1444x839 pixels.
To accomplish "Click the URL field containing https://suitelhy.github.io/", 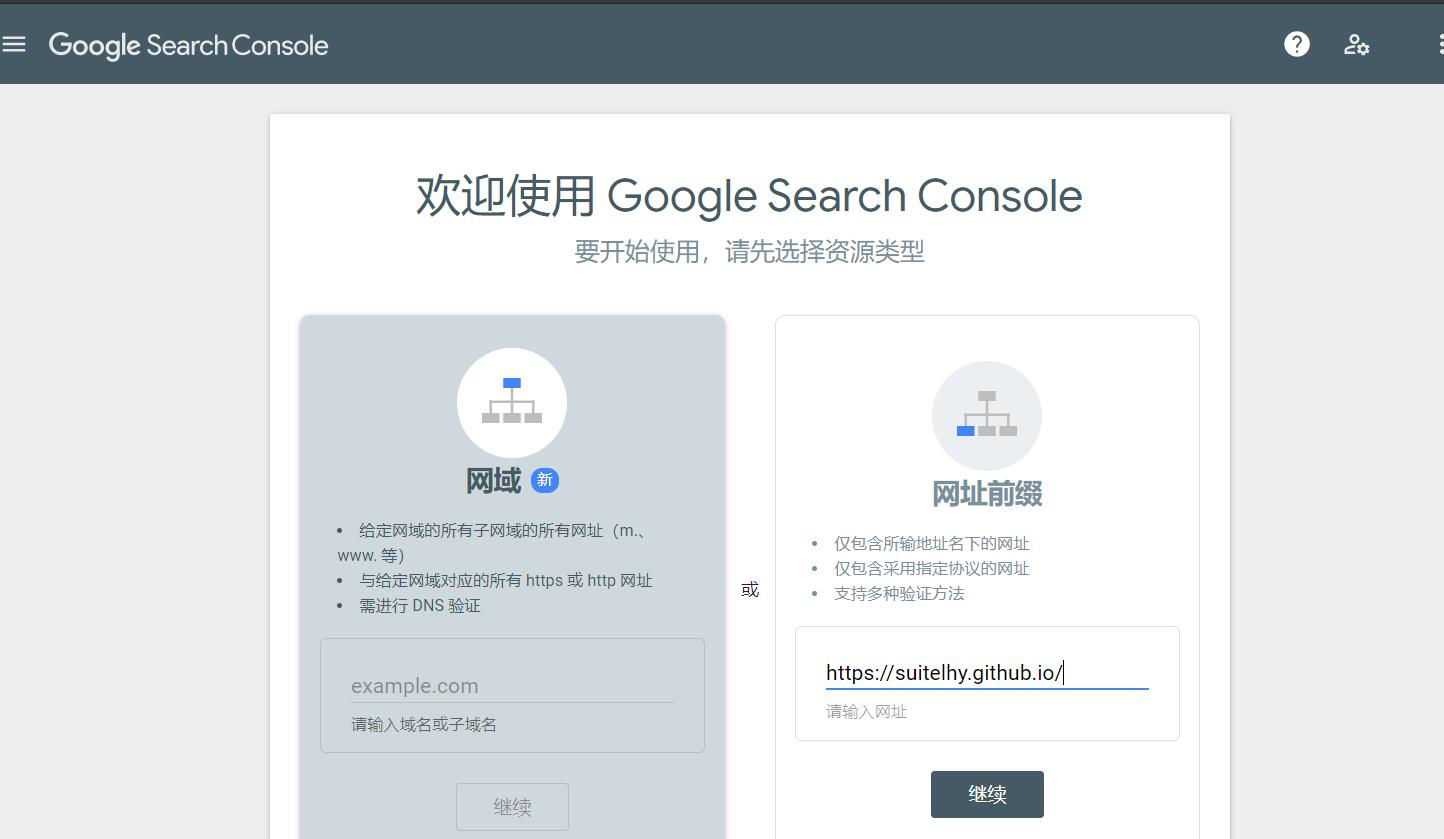I will pos(987,673).
